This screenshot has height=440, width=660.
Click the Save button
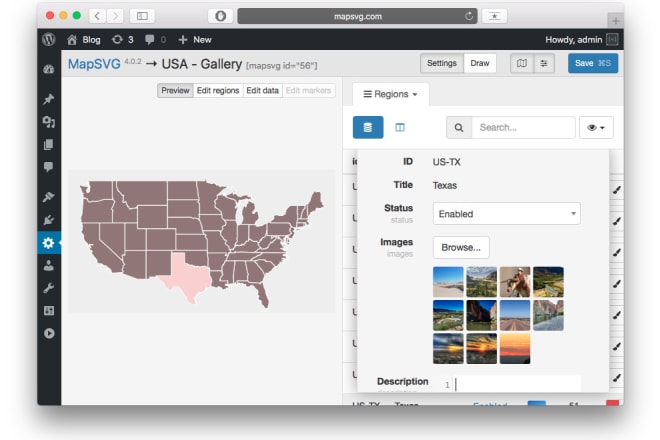click(x=593, y=63)
